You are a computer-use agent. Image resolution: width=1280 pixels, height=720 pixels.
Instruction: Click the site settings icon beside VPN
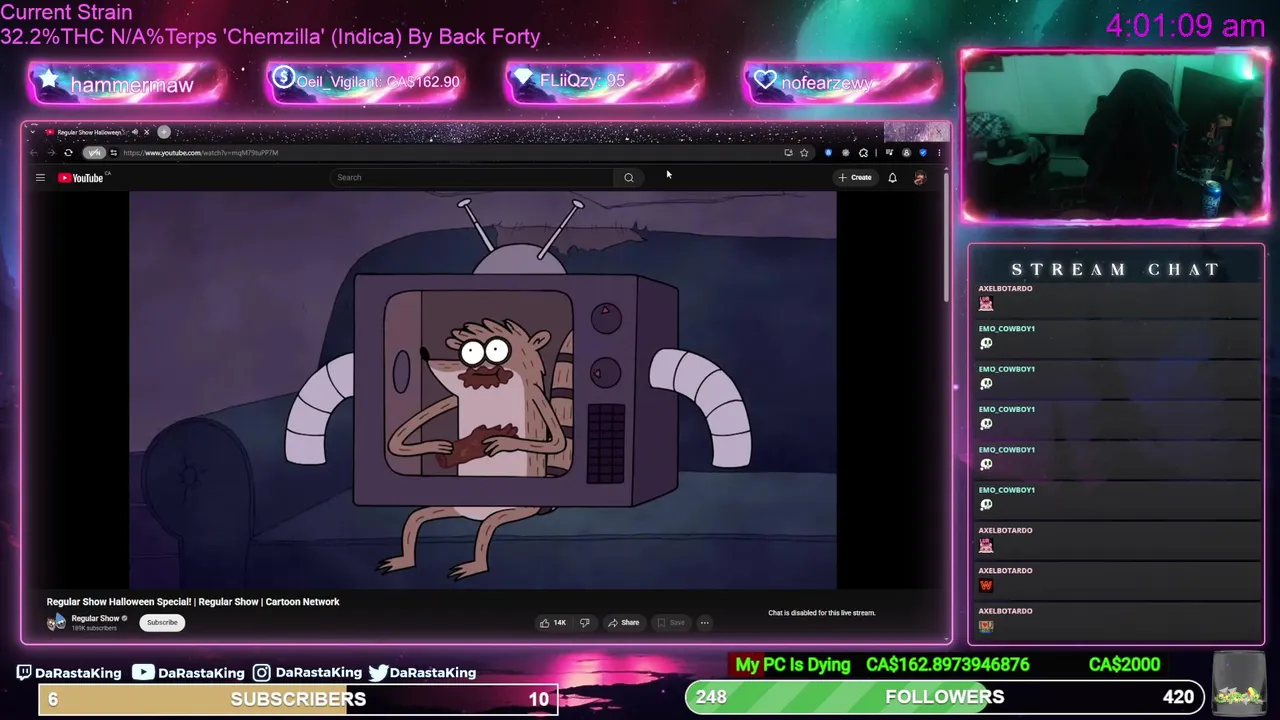114,153
